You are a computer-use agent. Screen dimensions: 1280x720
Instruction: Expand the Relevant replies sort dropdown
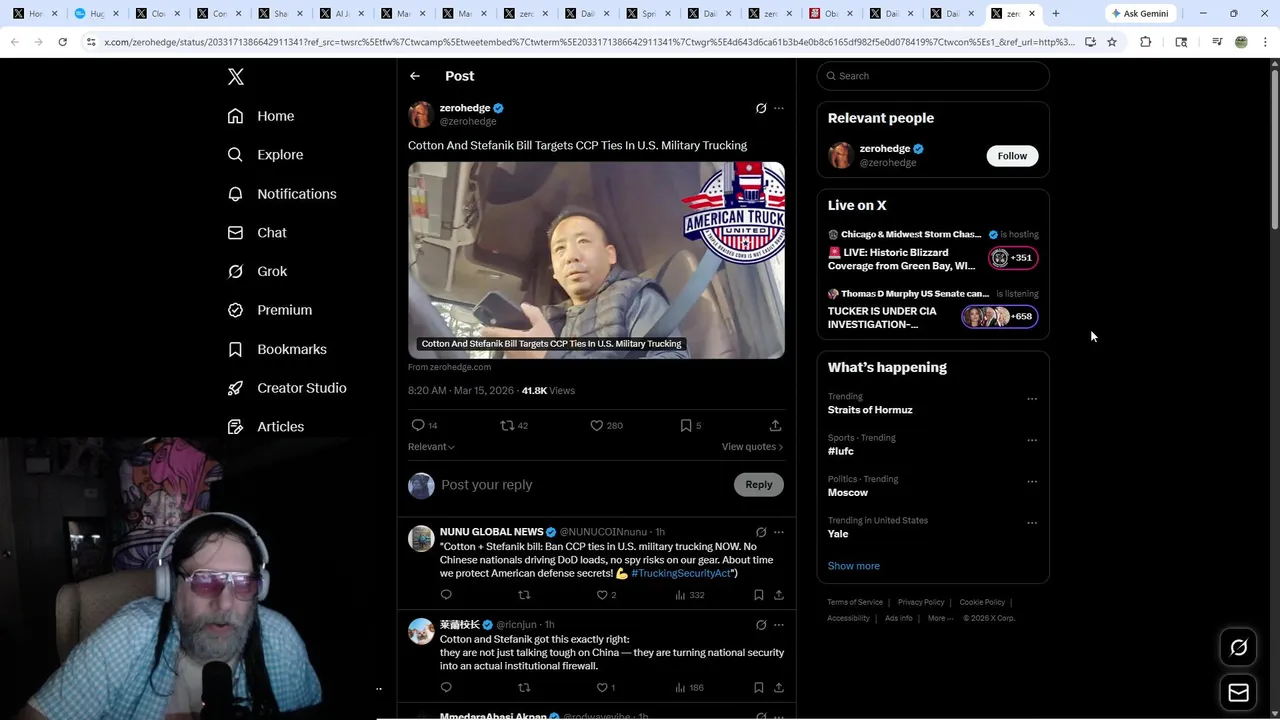431,447
